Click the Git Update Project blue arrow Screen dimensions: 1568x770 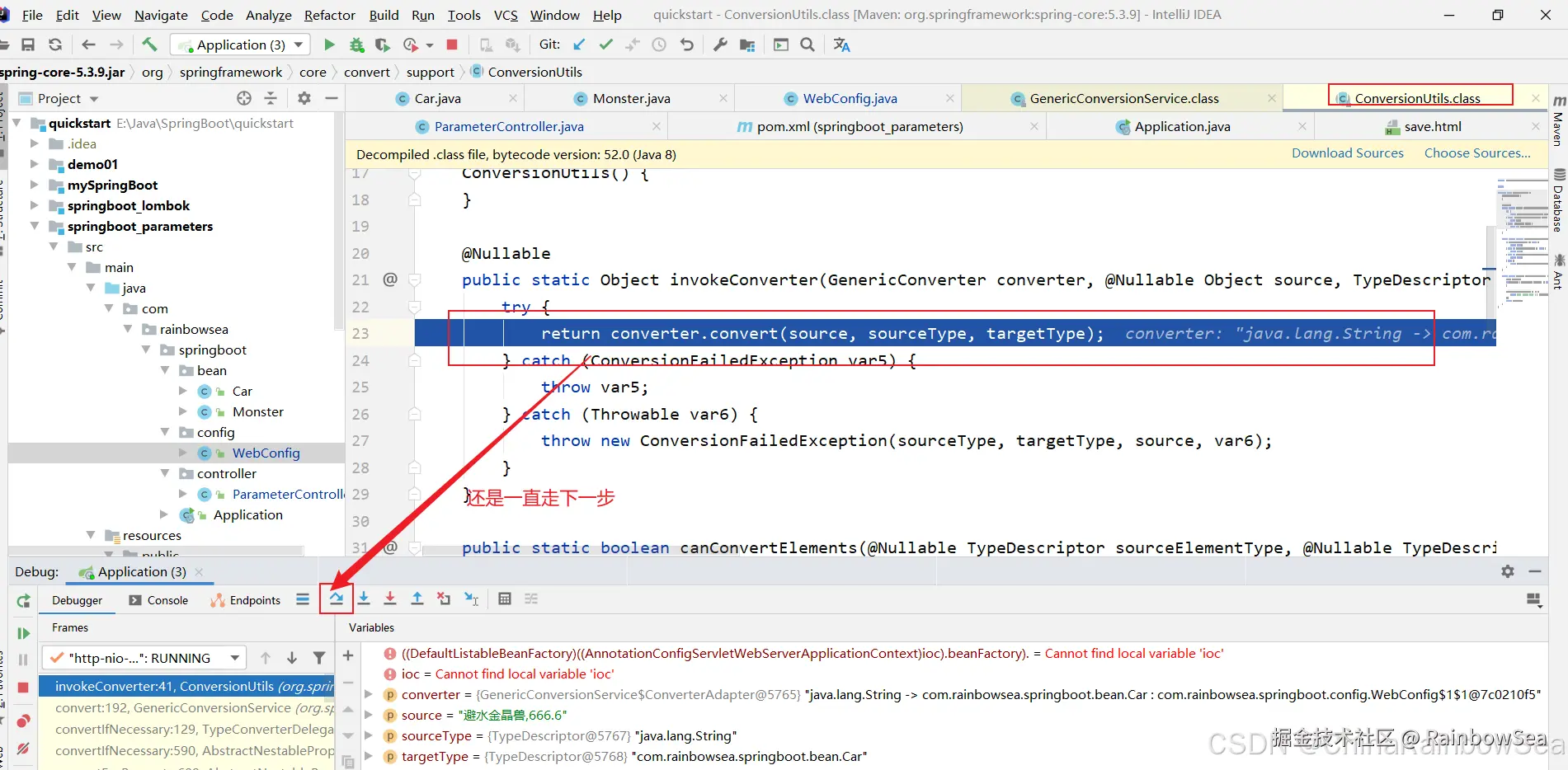pos(579,45)
